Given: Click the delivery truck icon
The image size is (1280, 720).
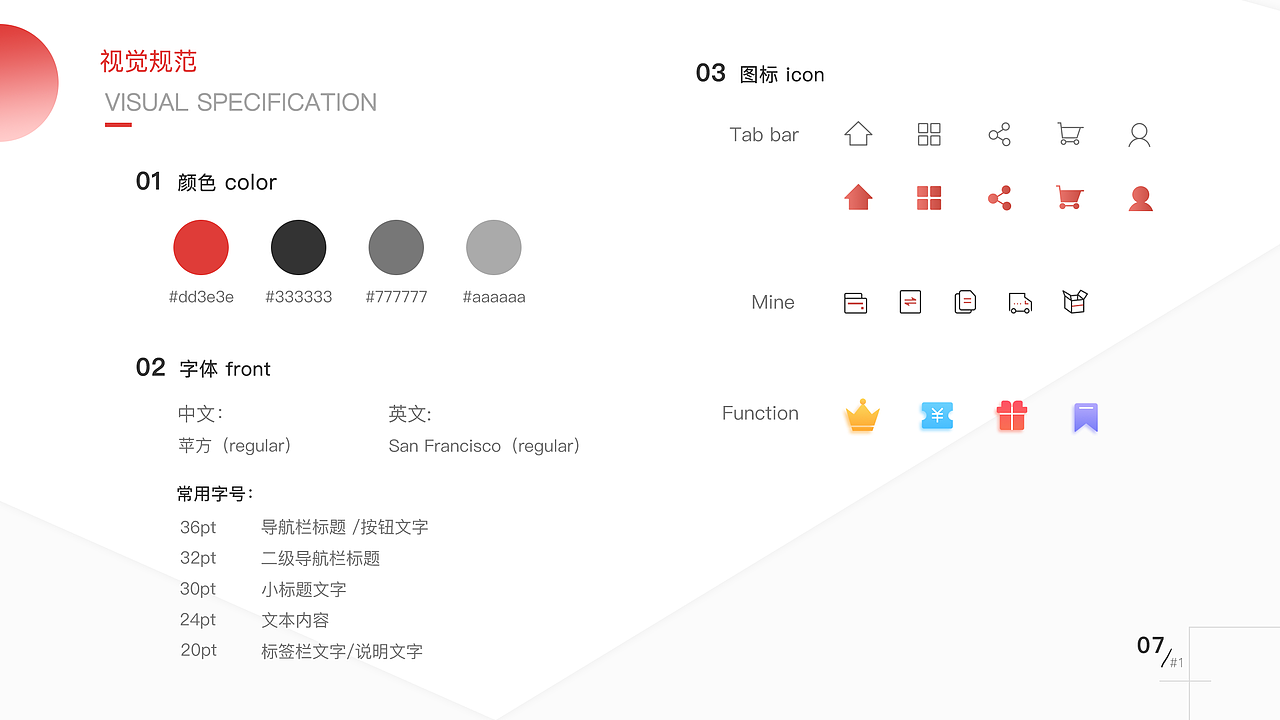Looking at the screenshot, I should (1020, 303).
